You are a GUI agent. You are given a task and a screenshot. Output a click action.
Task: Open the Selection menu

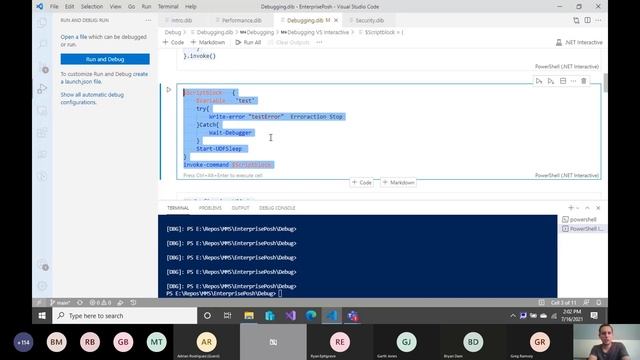[x=92, y=7]
